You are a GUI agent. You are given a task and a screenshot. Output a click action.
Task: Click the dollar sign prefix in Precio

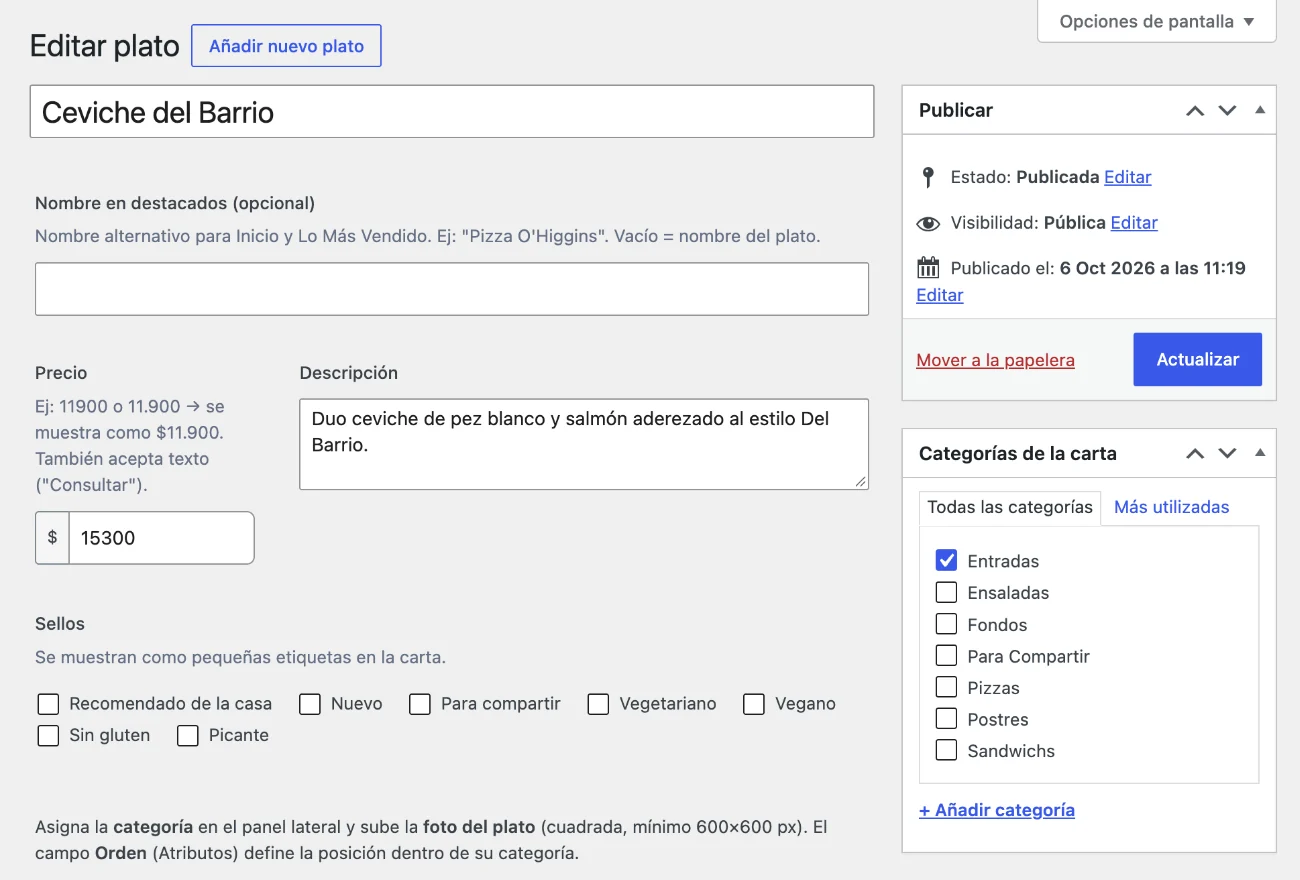[53, 538]
